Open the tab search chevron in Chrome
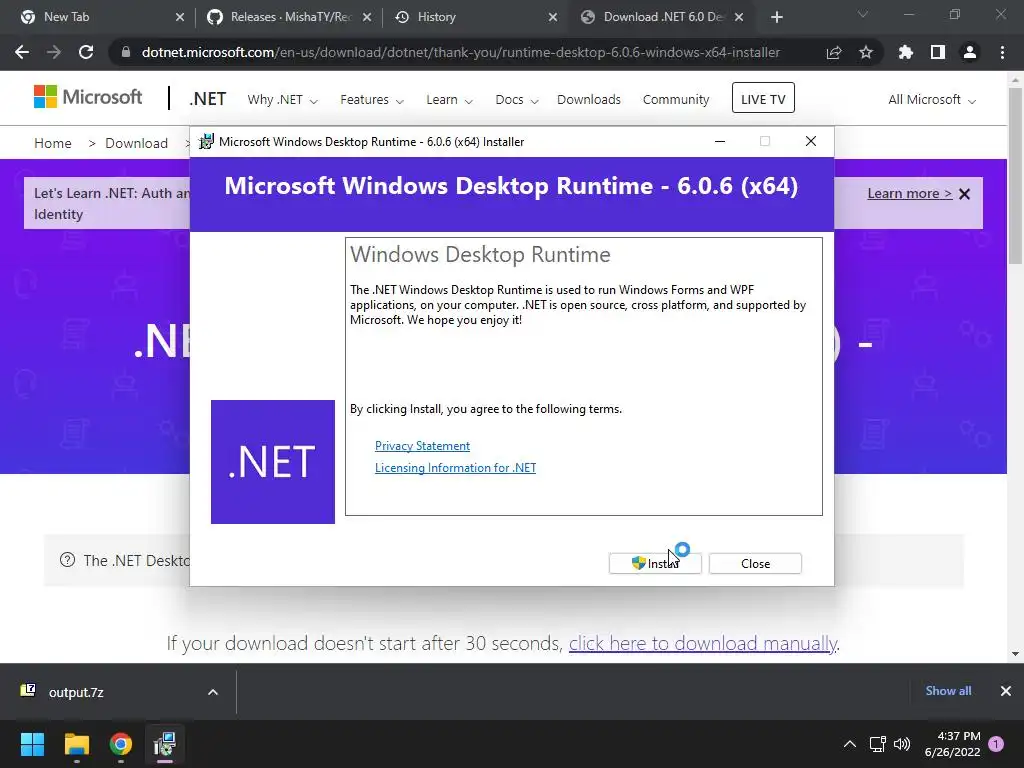This screenshot has width=1024, height=768. pyautogui.click(x=863, y=14)
